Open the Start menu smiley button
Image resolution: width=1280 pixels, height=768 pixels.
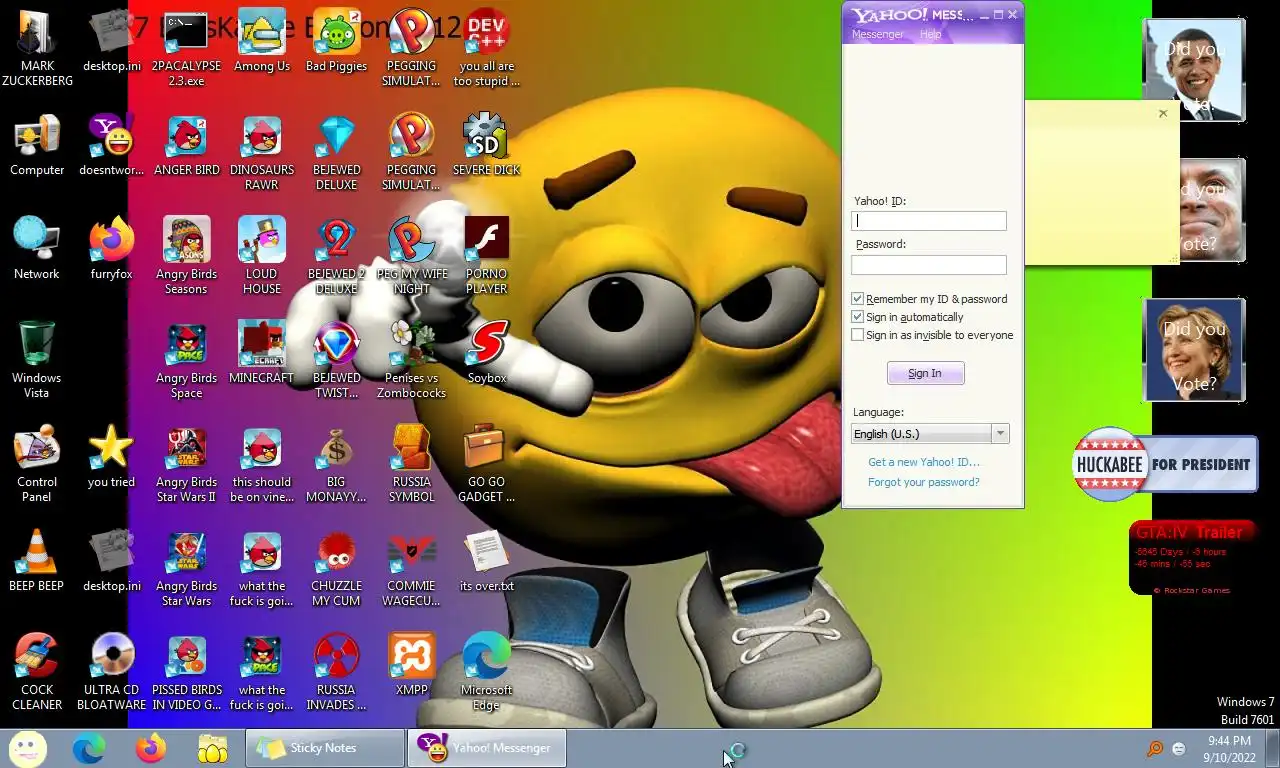click(28, 748)
